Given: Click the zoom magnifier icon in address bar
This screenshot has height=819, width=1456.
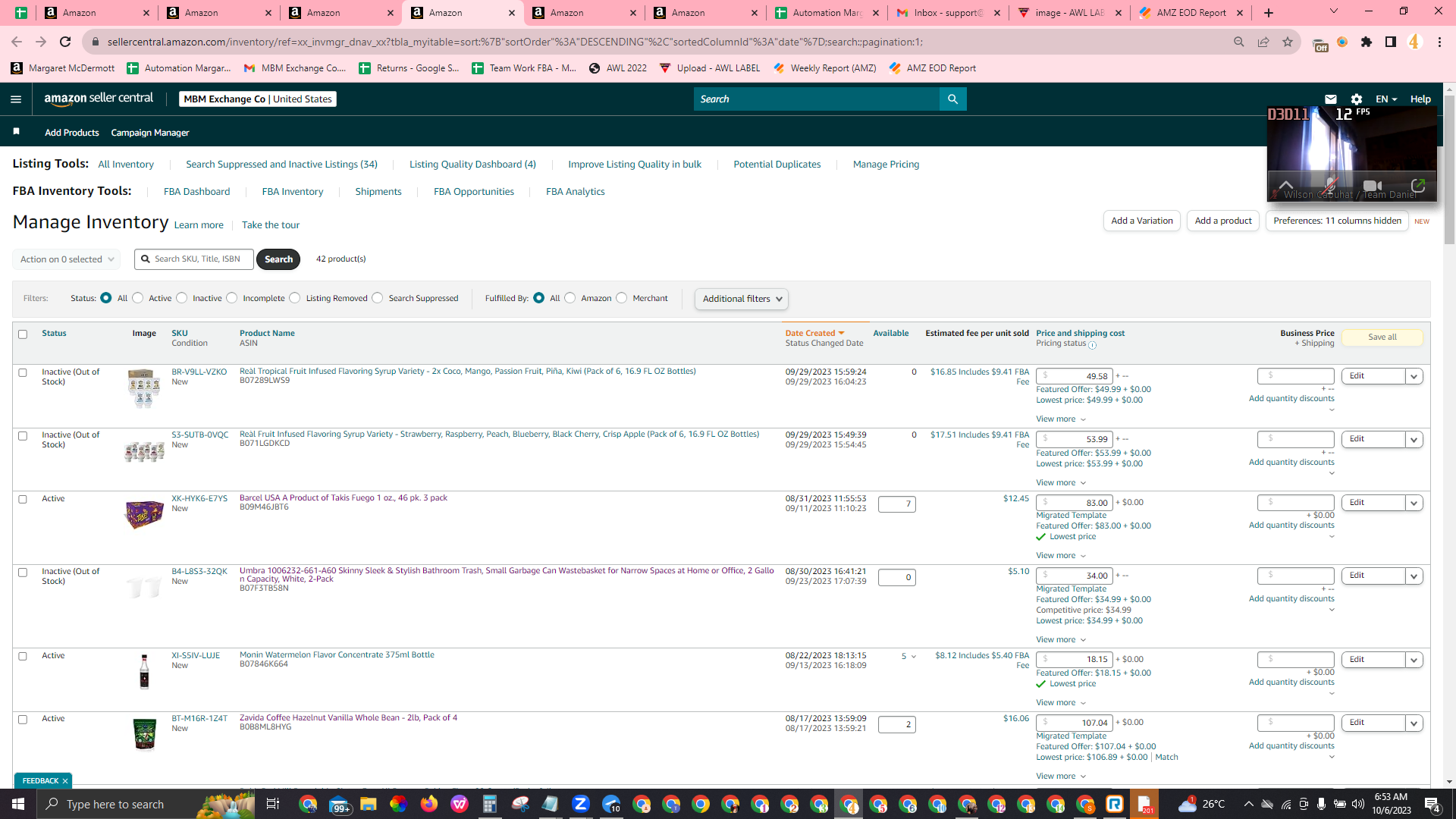Looking at the screenshot, I should [1238, 42].
